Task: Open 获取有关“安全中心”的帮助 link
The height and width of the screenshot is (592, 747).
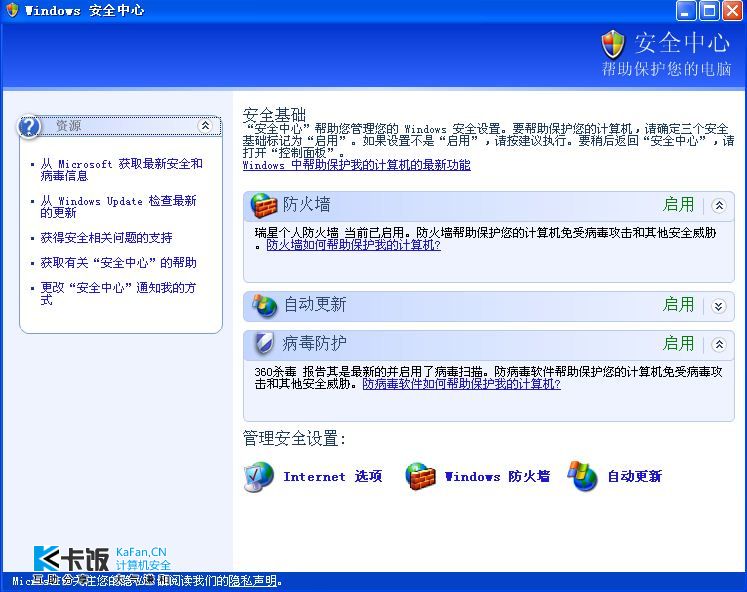Action: coord(119,262)
